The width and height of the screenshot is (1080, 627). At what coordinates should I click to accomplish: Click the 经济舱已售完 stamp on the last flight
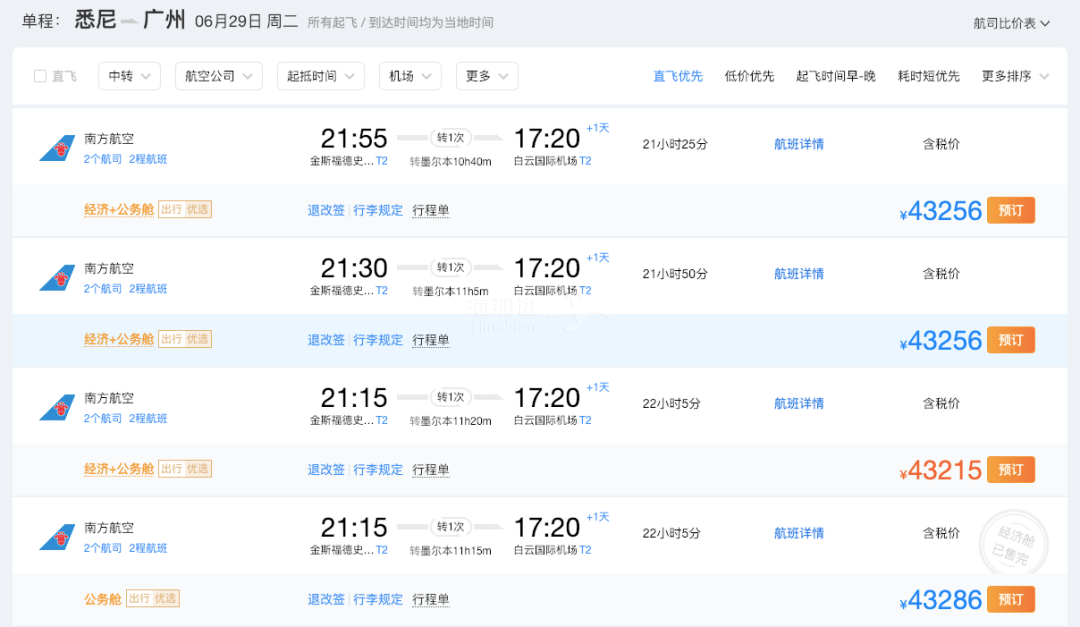click(x=1014, y=544)
